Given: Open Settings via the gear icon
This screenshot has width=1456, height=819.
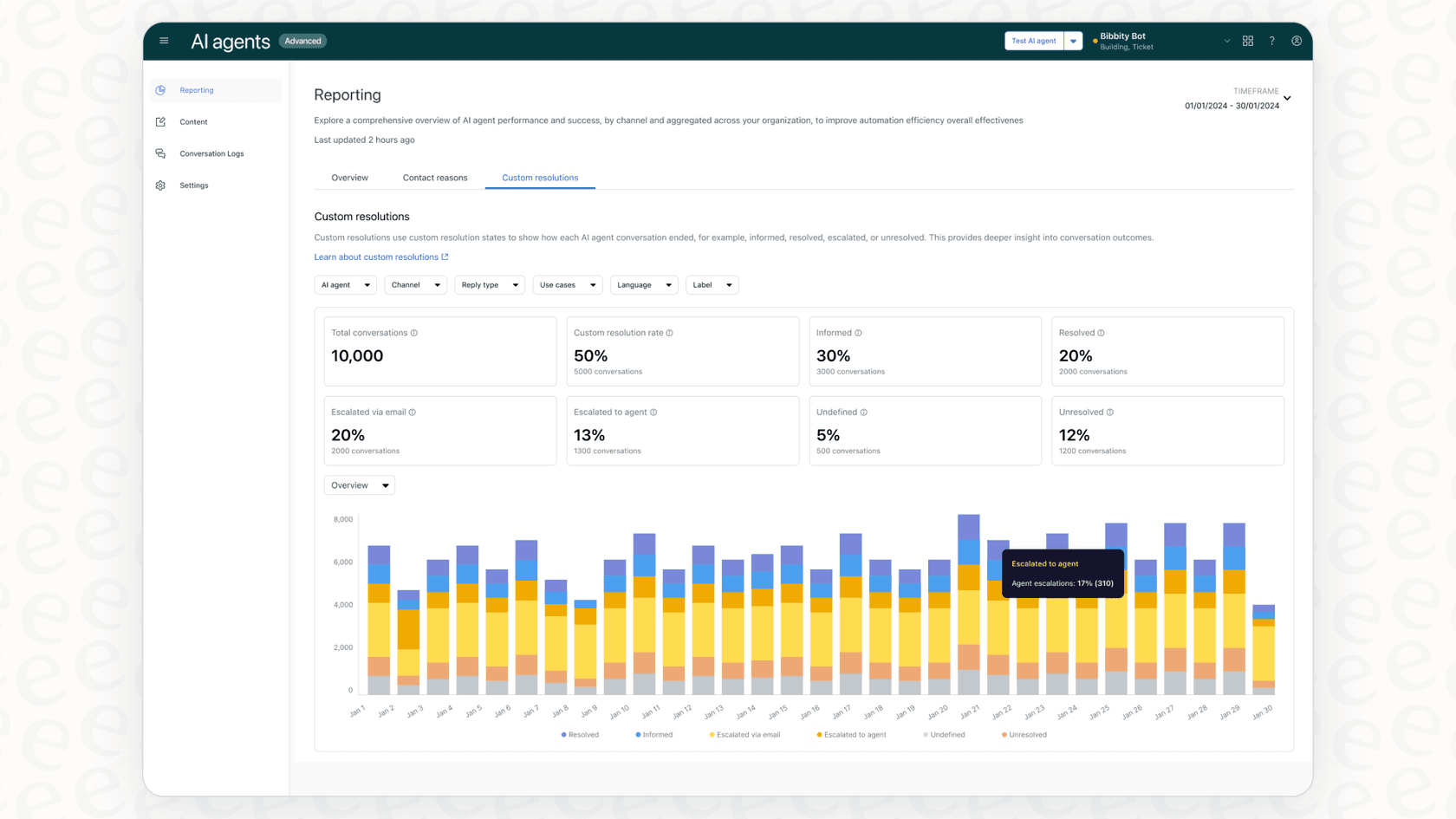Looking at the screenshot, I should tap(160, 185).
